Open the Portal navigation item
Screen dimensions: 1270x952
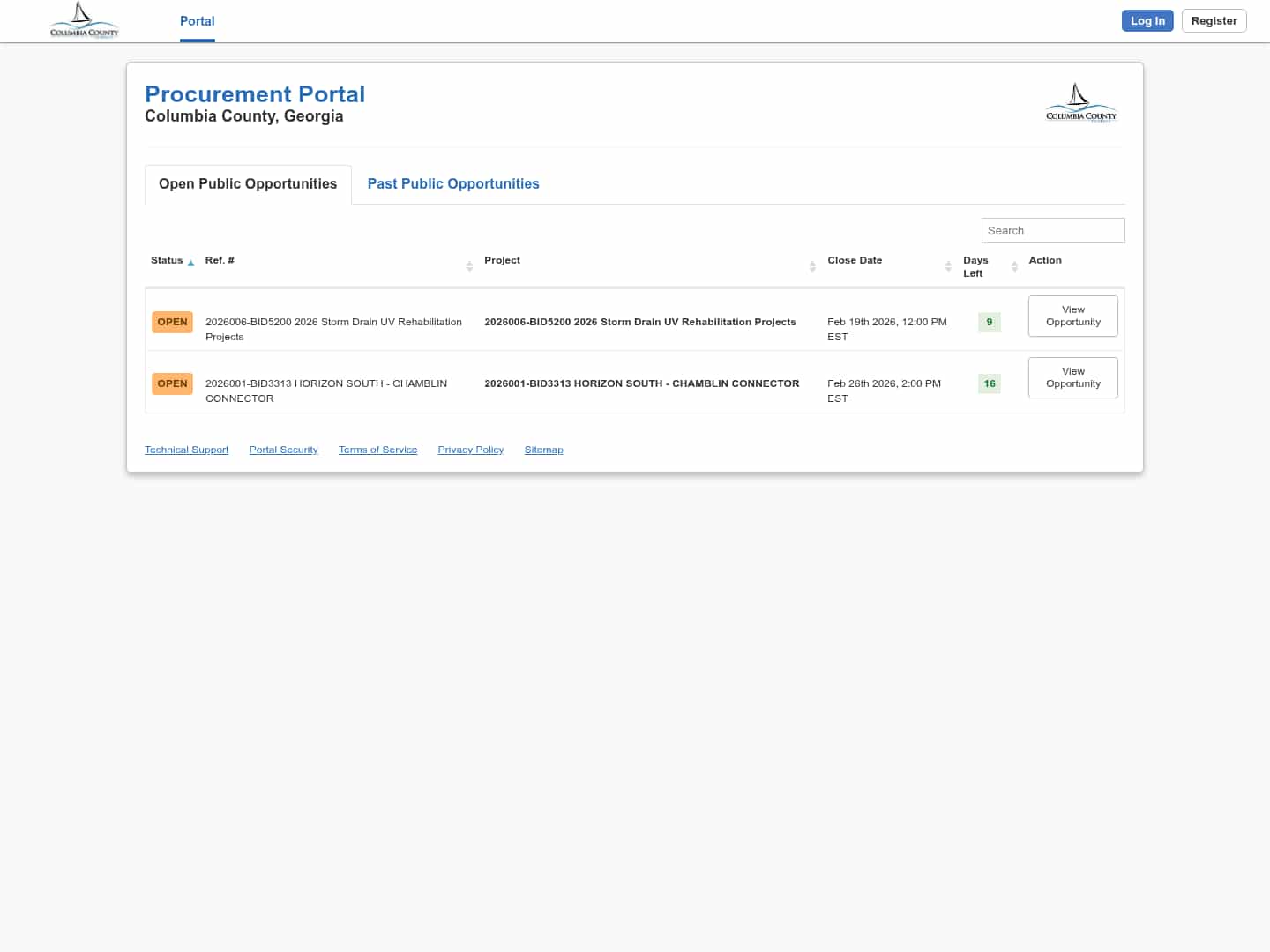point(197,21)
